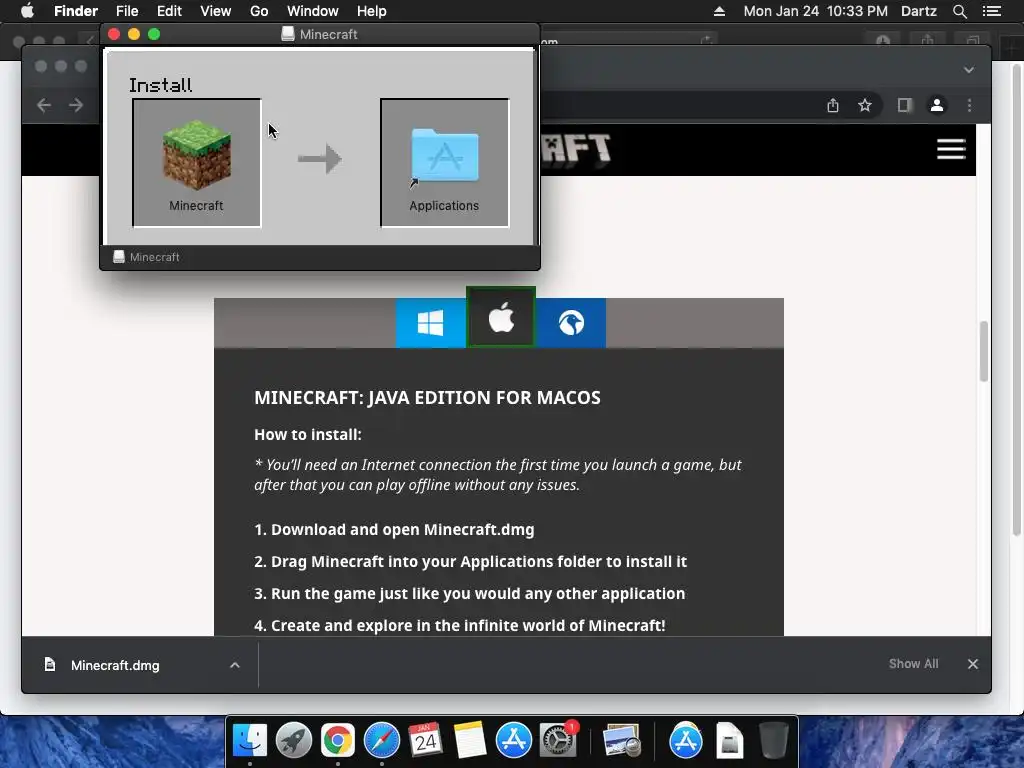
Task: Open the Chrome side panel icon
Action: [904, 105]
